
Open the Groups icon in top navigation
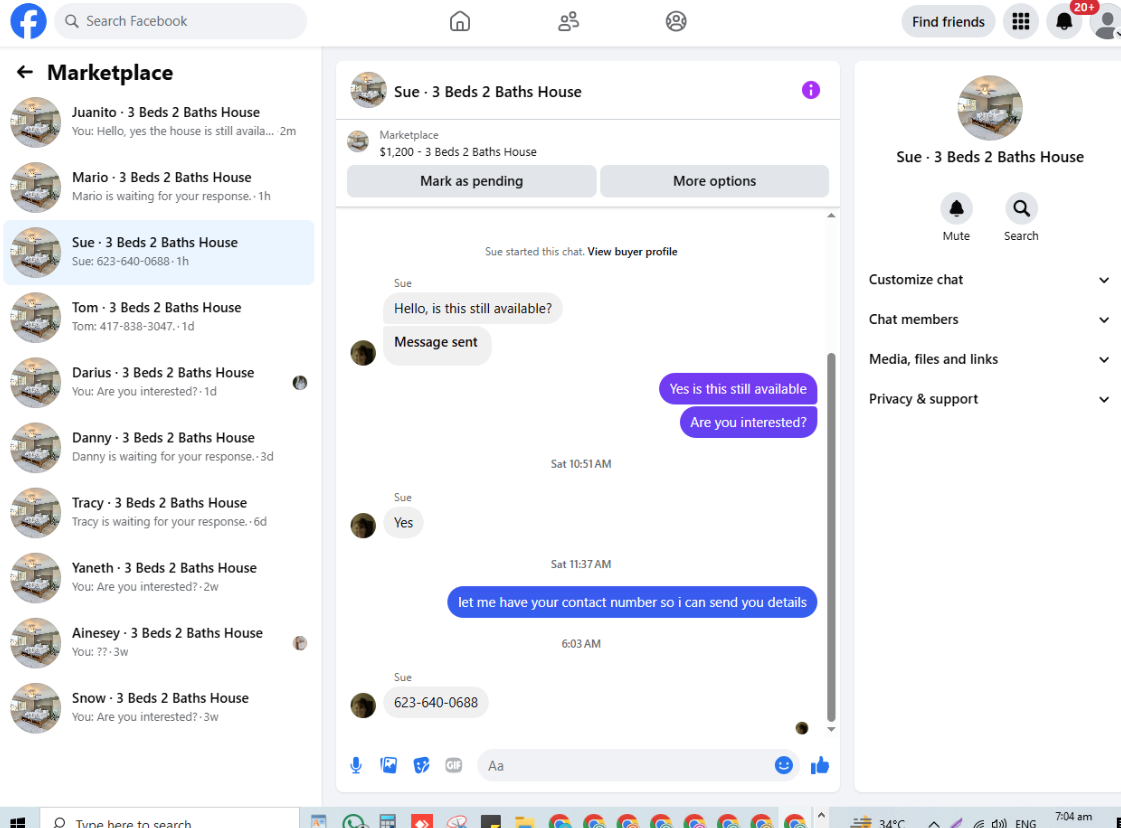coord(676,21)
